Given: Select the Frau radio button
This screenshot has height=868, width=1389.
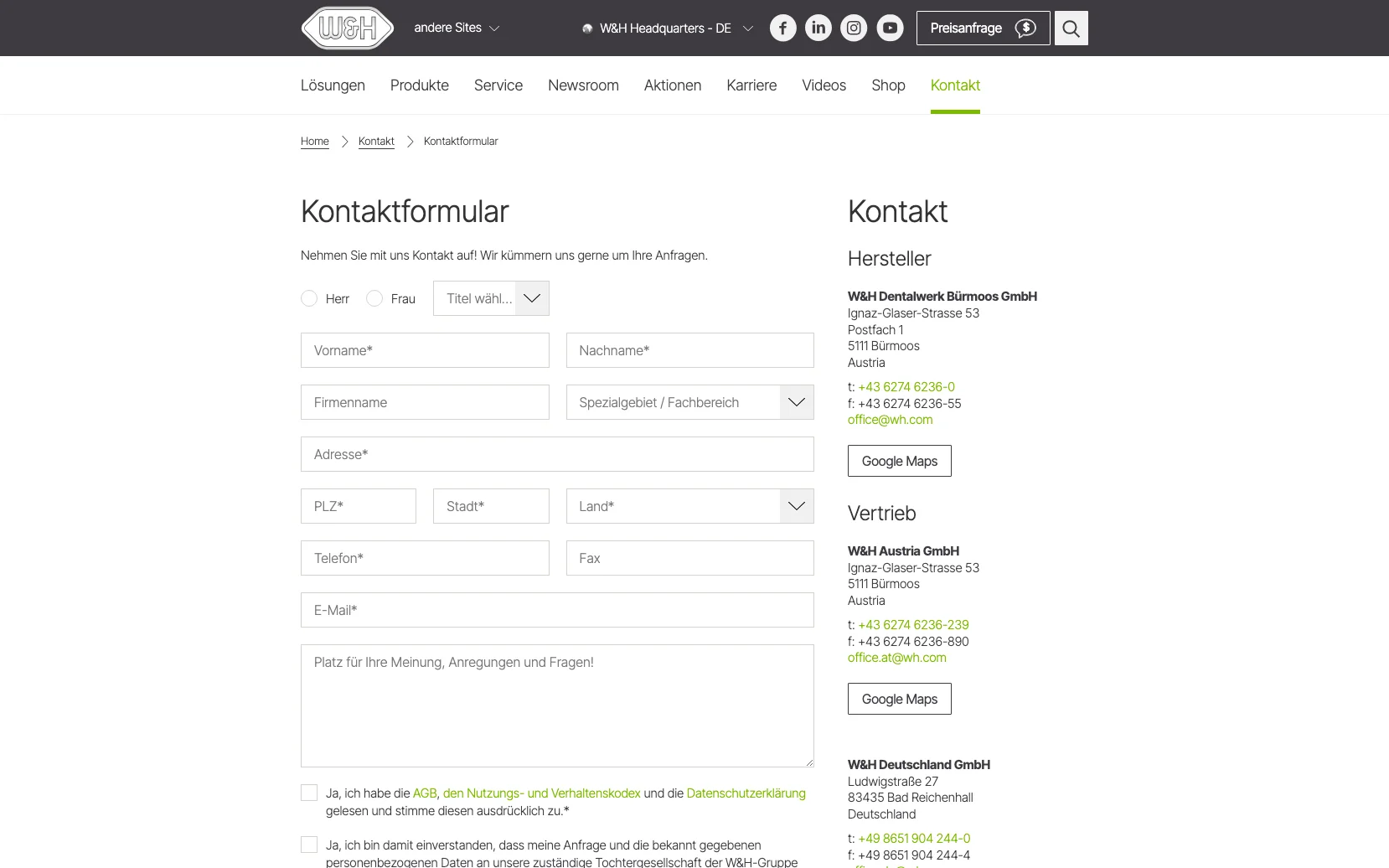Looking at the screenshot, I should coord(374,298).
